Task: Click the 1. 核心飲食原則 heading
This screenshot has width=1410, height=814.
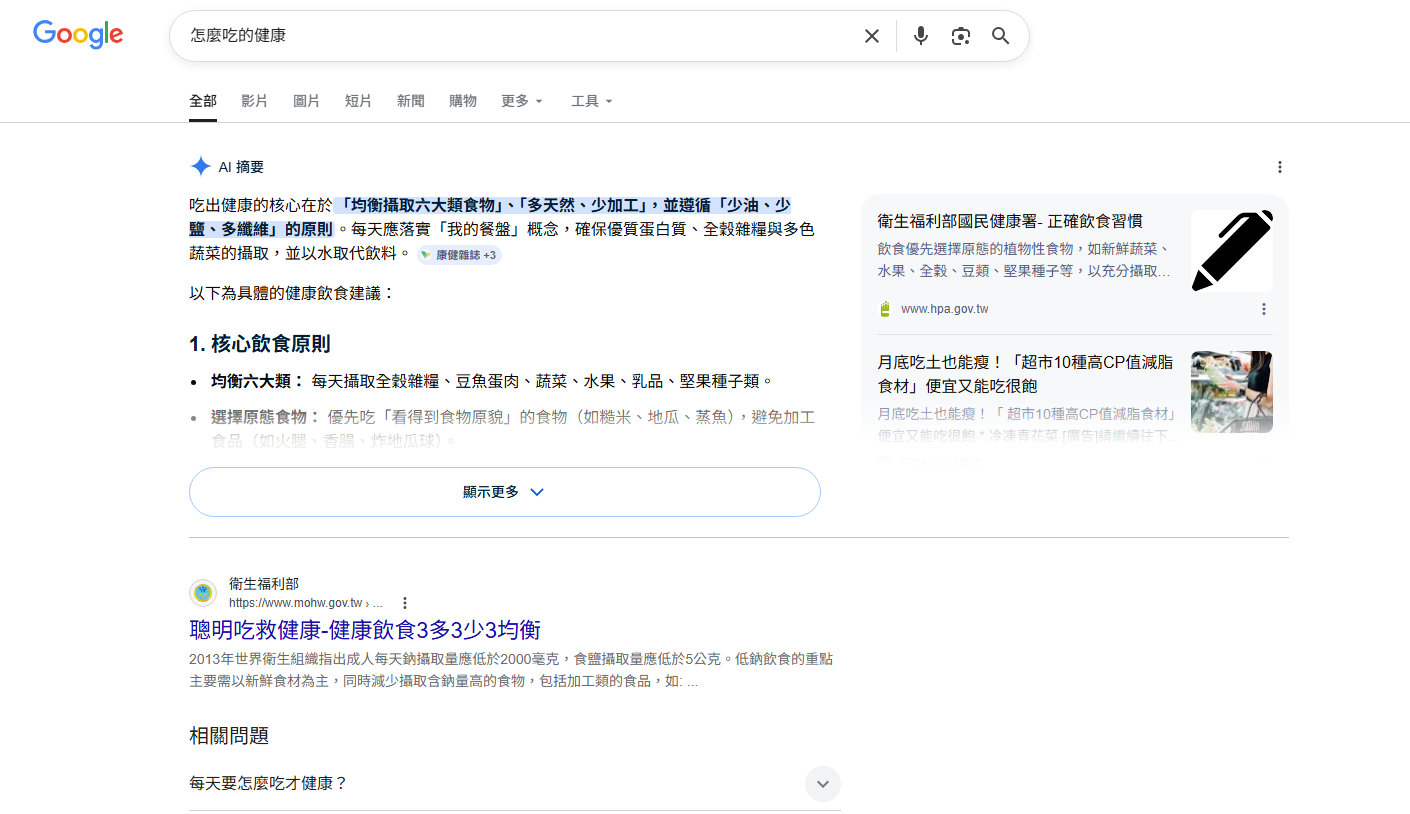Action: [x=259, y=344]
